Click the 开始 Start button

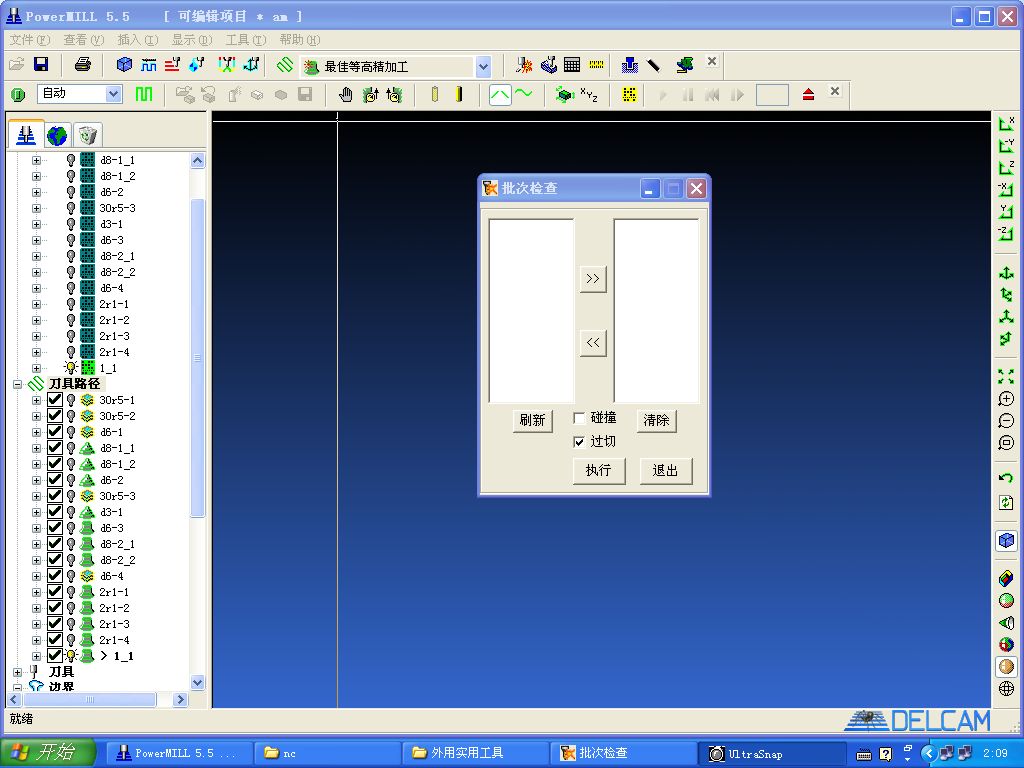[48, 753]
